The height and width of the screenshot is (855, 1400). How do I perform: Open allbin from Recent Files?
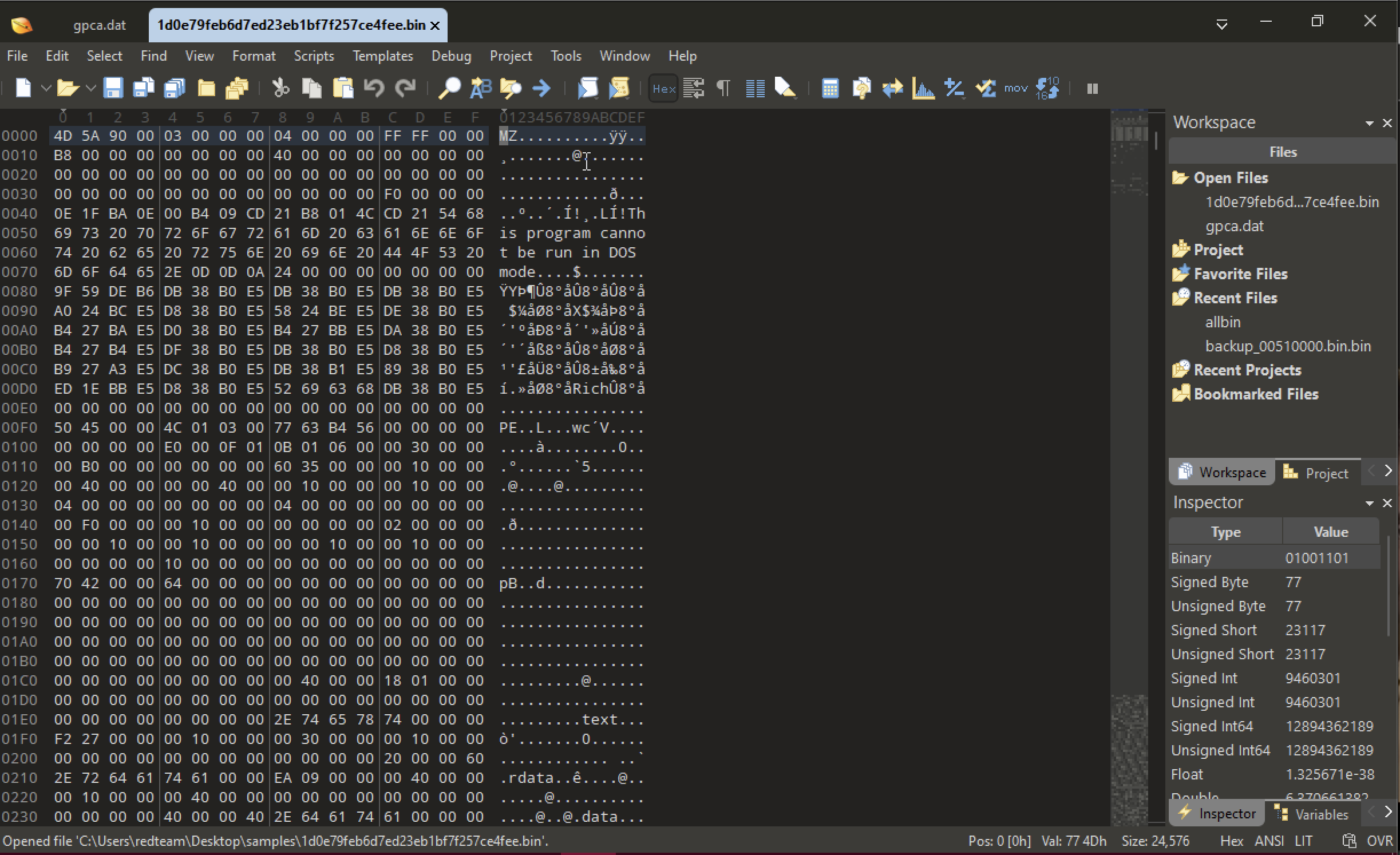[1223, 322]
